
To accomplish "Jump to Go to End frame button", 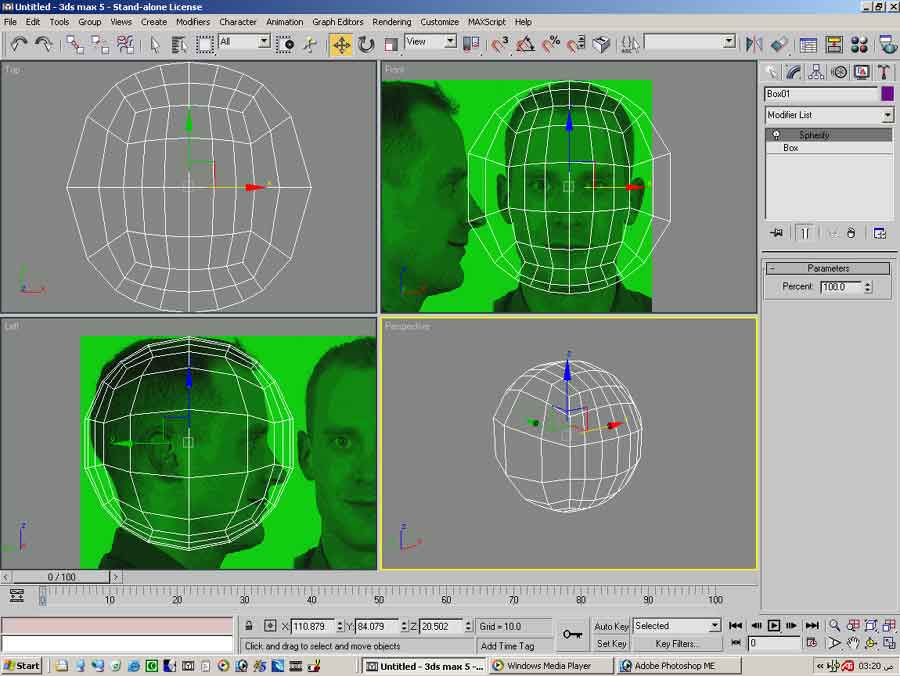I will coord(812,626).
